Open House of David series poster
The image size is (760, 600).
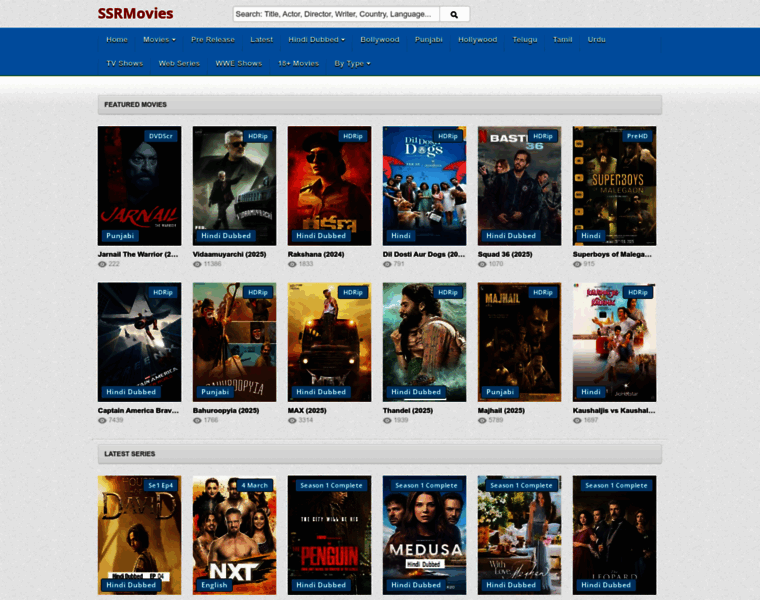[140, 535]
